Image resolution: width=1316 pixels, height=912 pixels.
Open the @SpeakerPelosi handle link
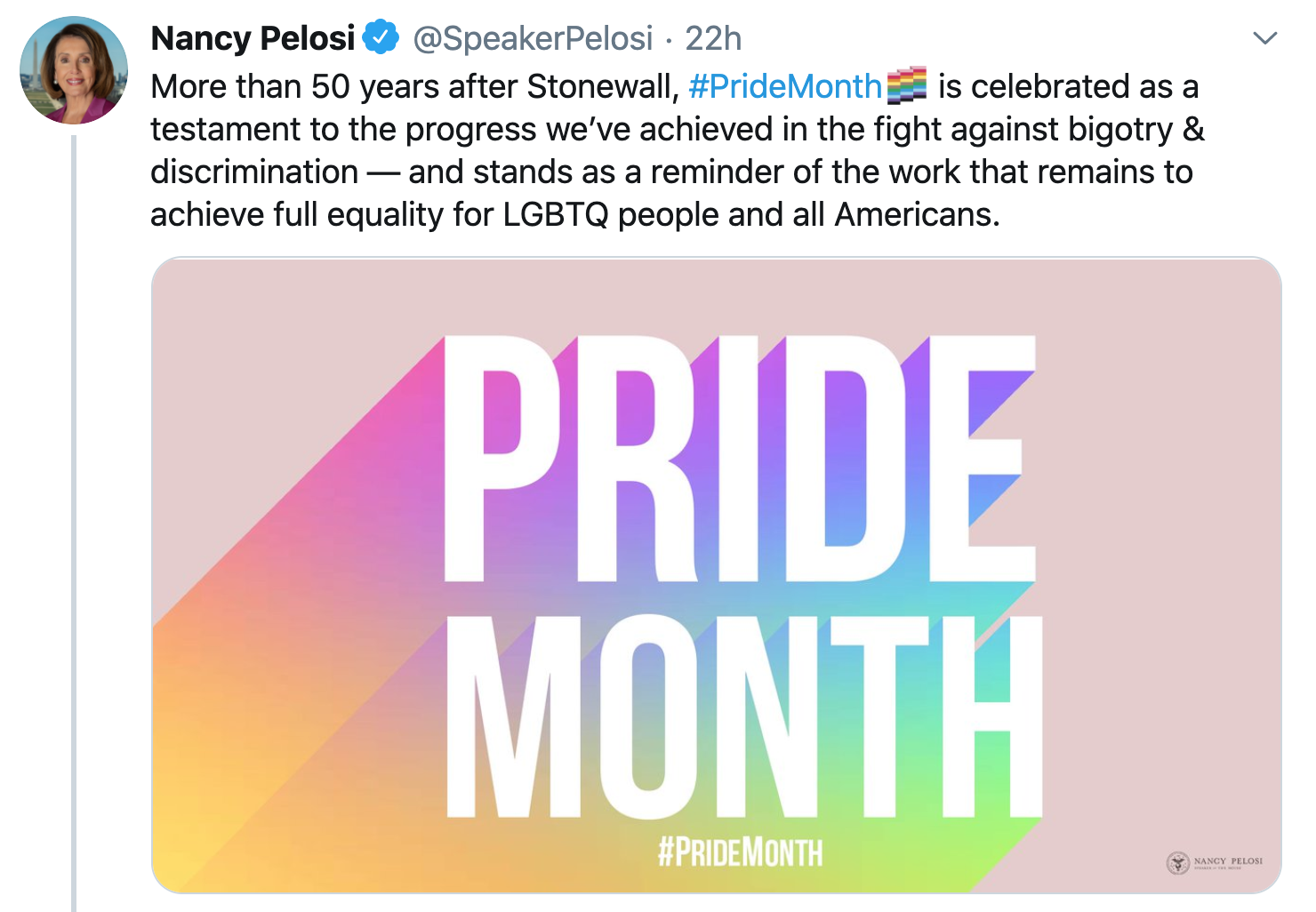tap(533, 38)
